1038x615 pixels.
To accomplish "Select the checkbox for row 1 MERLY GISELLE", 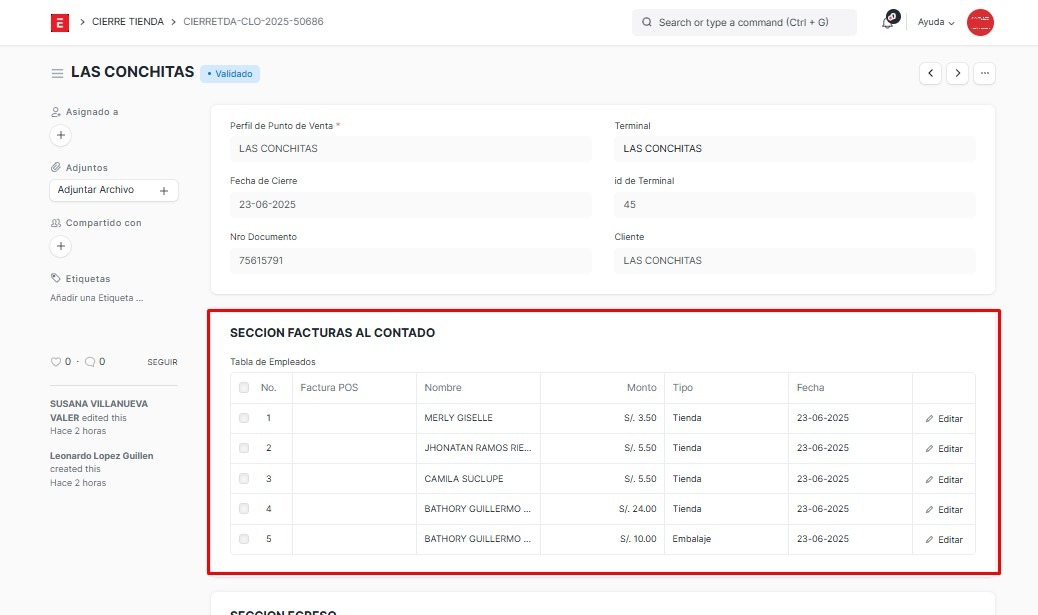I will pos(244,418).
